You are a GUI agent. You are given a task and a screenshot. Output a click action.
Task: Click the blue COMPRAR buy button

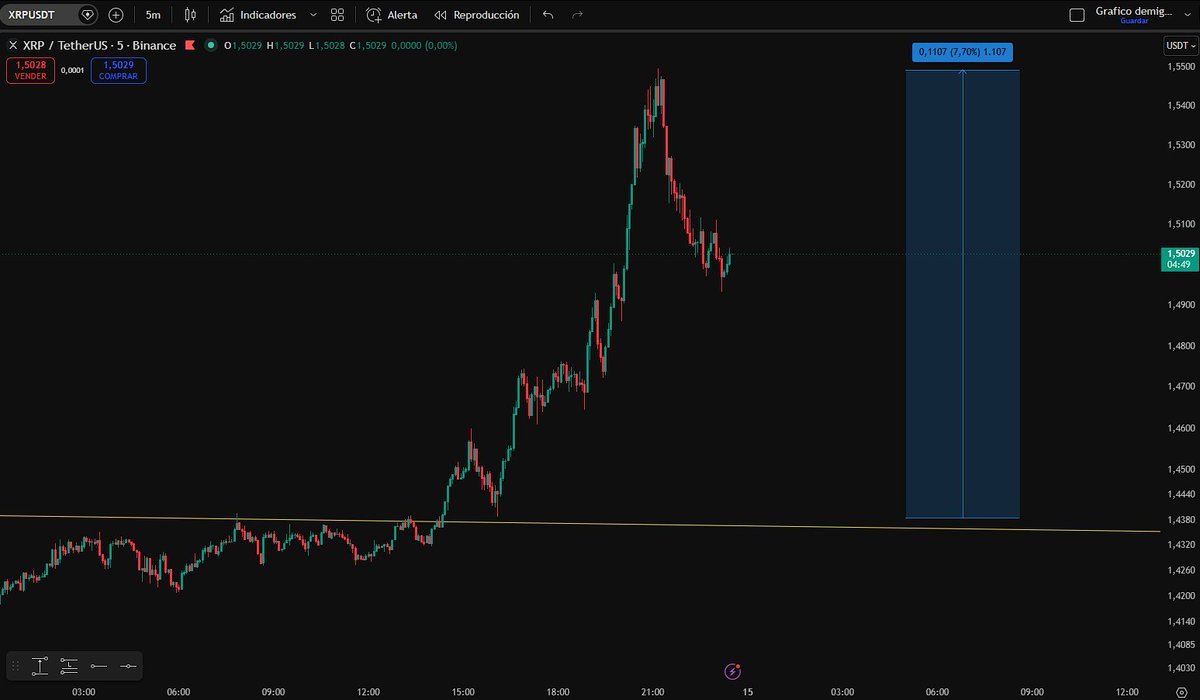tap(118, 70)
